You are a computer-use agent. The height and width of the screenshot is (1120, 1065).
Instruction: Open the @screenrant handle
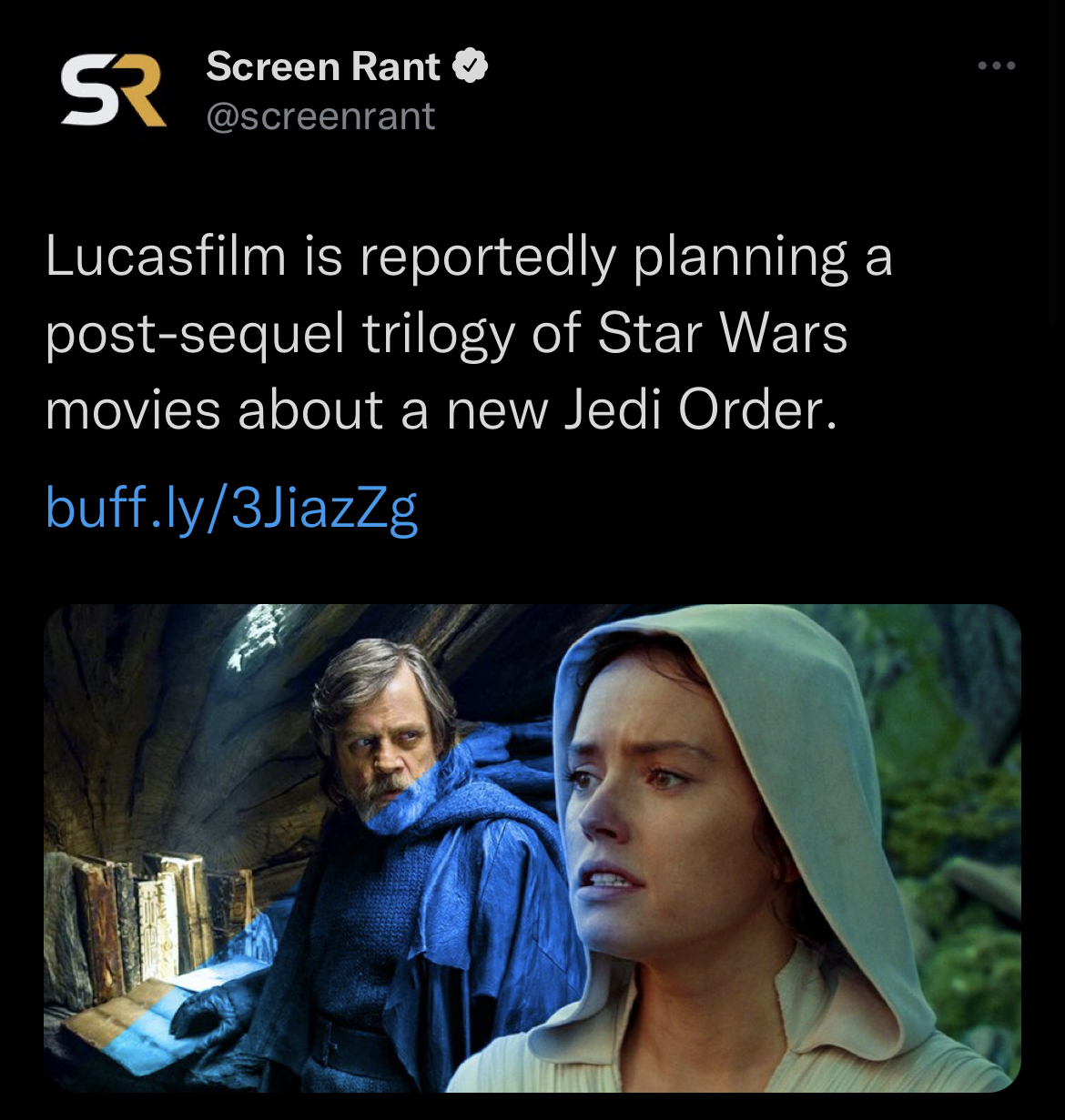pos(320,116)
